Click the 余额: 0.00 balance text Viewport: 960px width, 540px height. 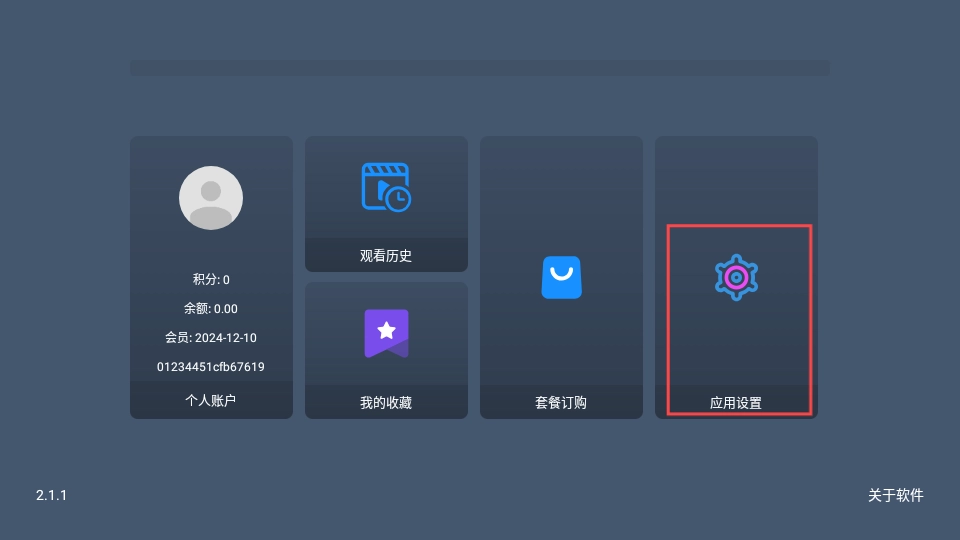click(x=211, y=309)
